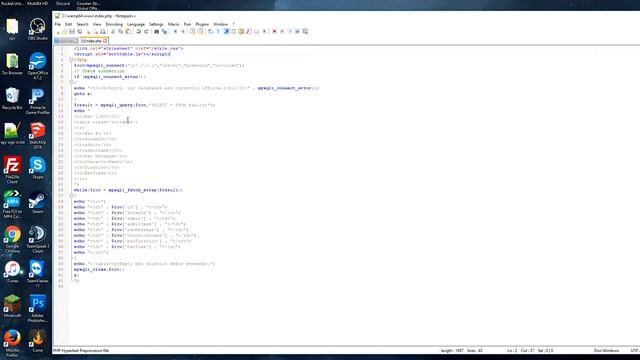Click the SketchUp desktop icon
Screen dimensions: 640x360
pyautogui.click(x=38, y=135)
